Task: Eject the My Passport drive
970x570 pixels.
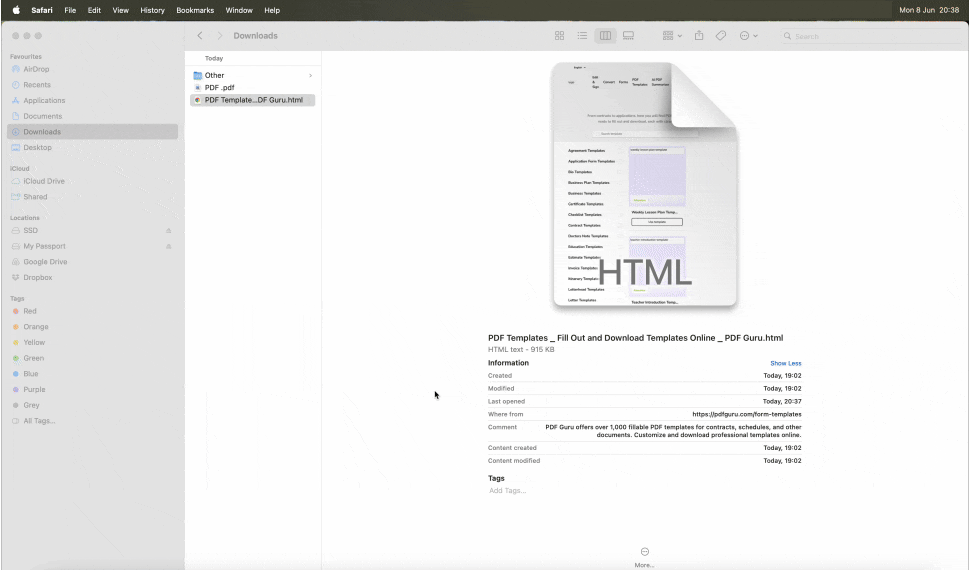Action: 168,246
